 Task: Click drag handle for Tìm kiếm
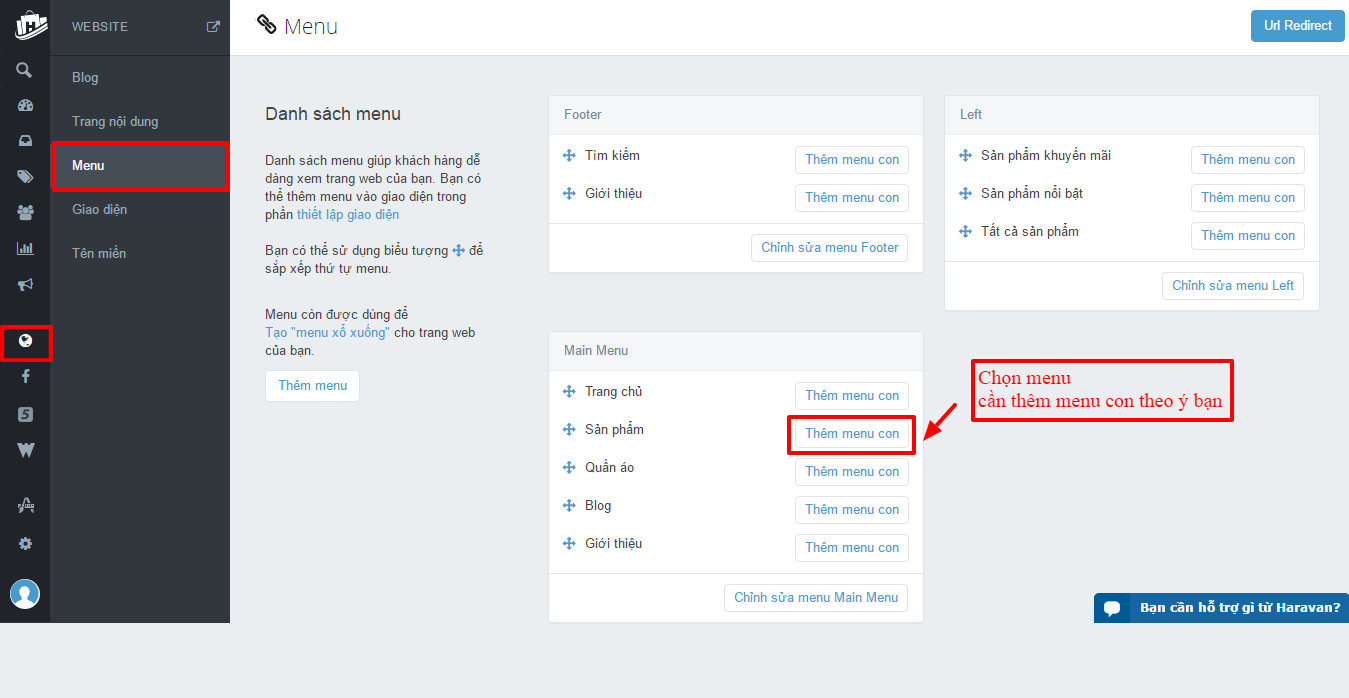(569, 156)
